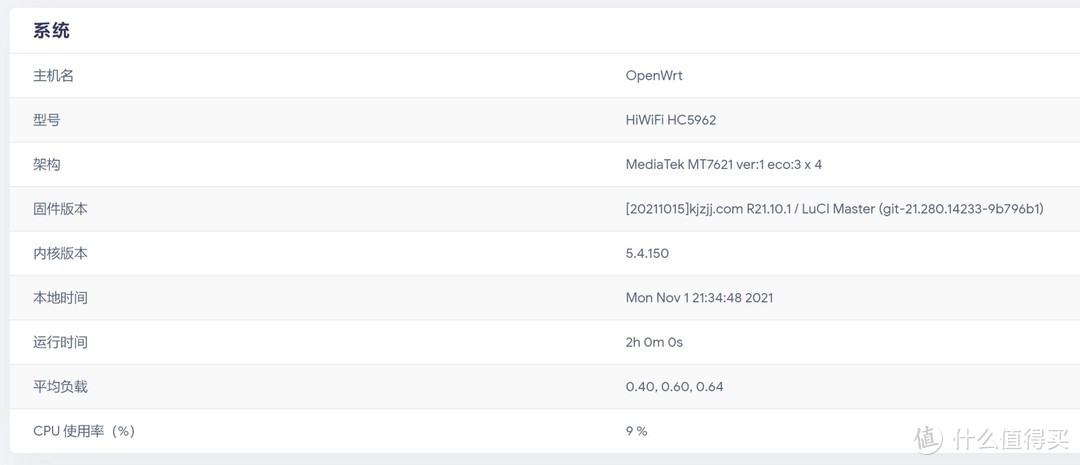Select the 9 % CPU usage value

coord(636,431)
